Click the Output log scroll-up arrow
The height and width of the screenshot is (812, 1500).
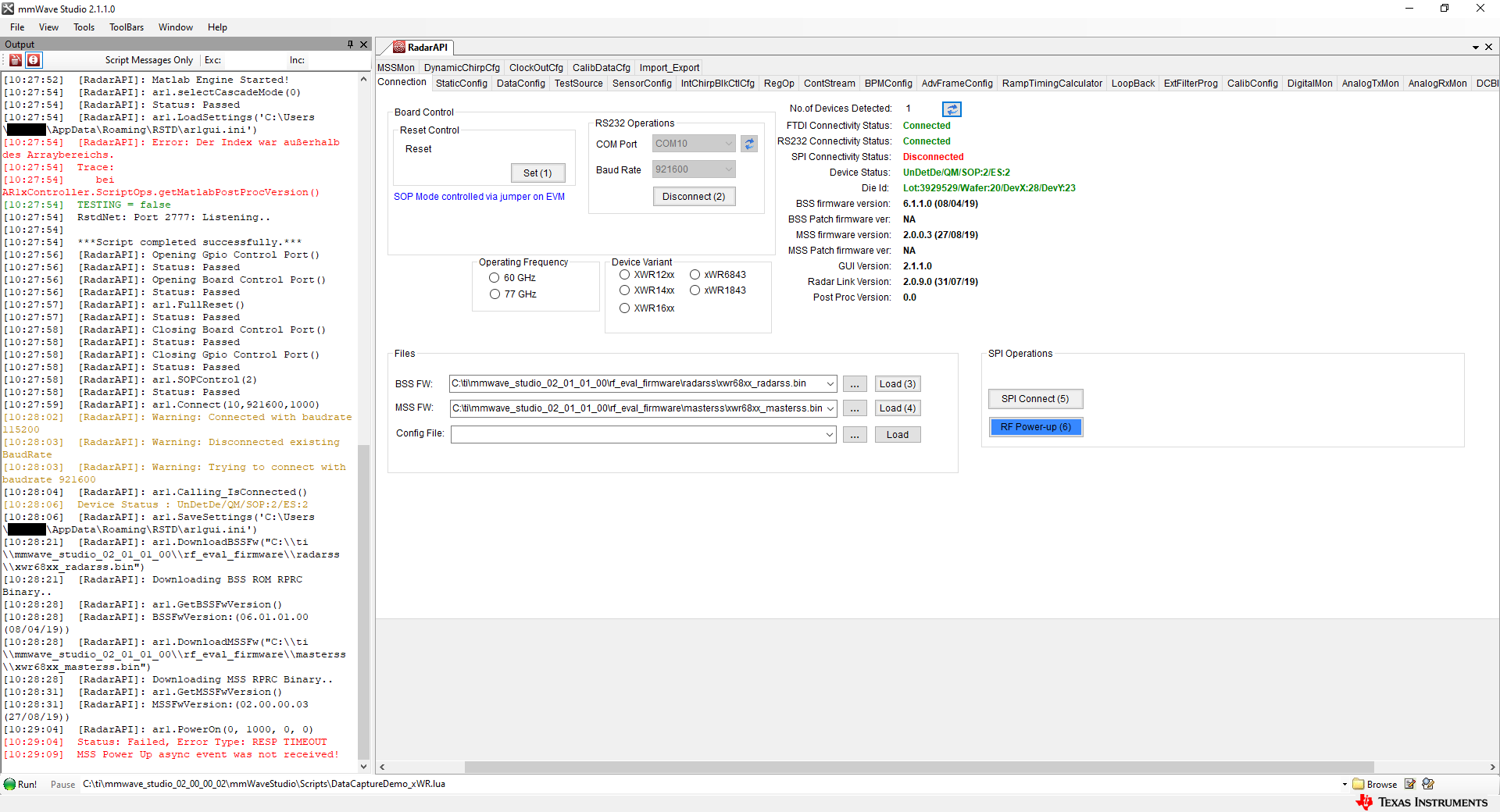coord(363,79)
